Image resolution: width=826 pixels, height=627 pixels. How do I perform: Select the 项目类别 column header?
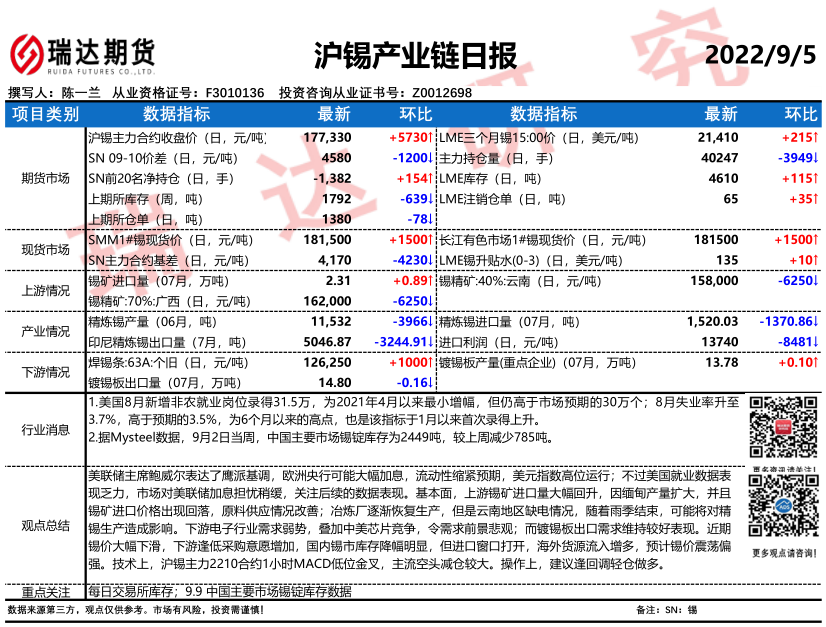(46, 114)
